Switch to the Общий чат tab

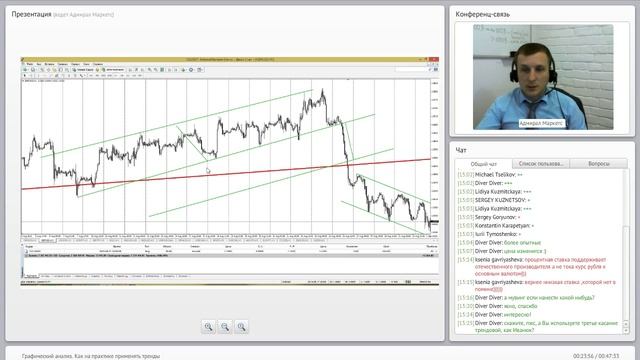(484, 164)
